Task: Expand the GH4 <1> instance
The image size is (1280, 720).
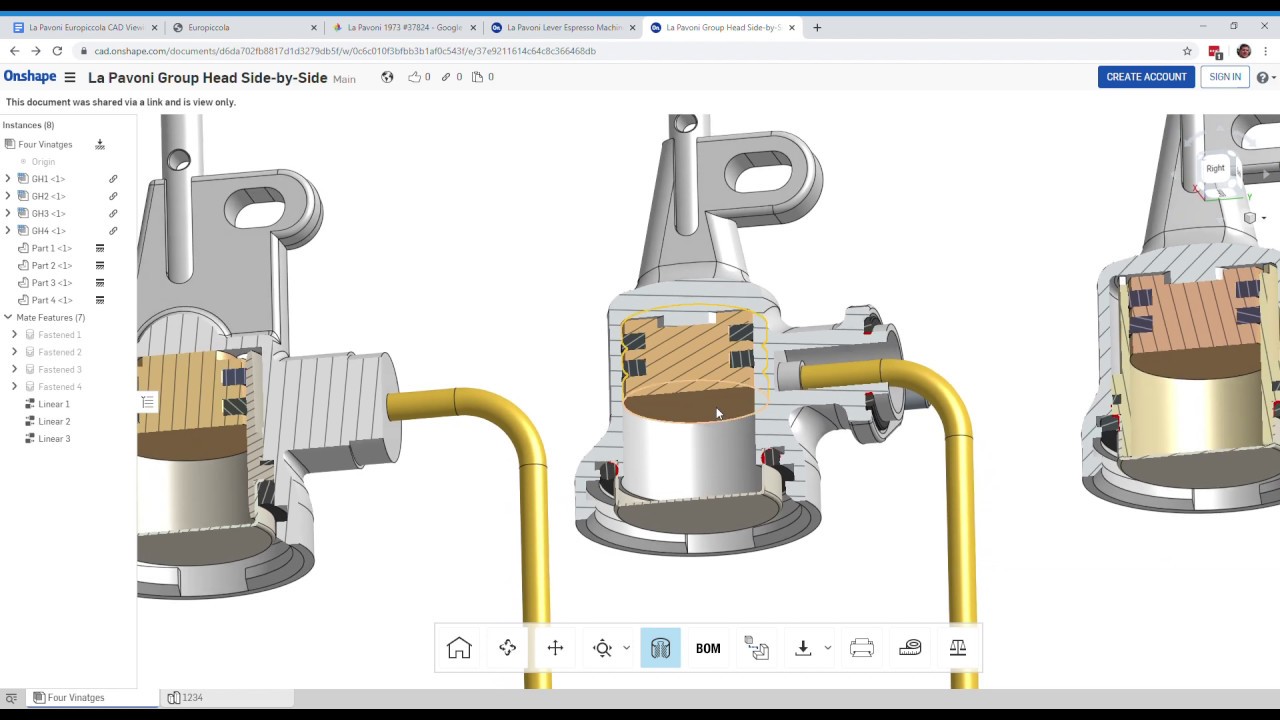Action: 8,231
